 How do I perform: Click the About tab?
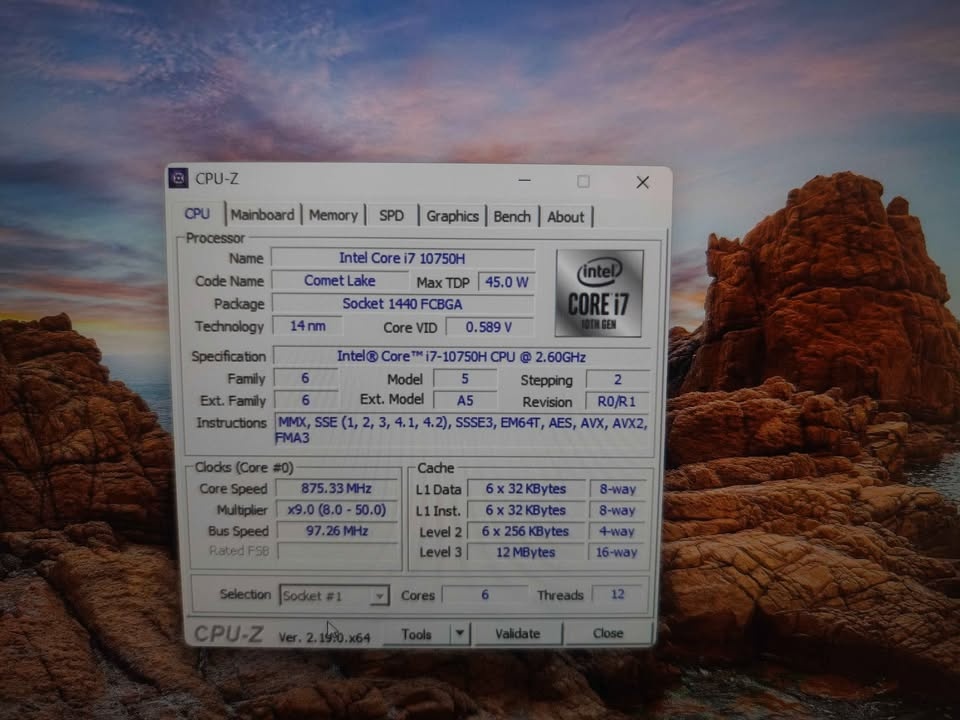566,214
